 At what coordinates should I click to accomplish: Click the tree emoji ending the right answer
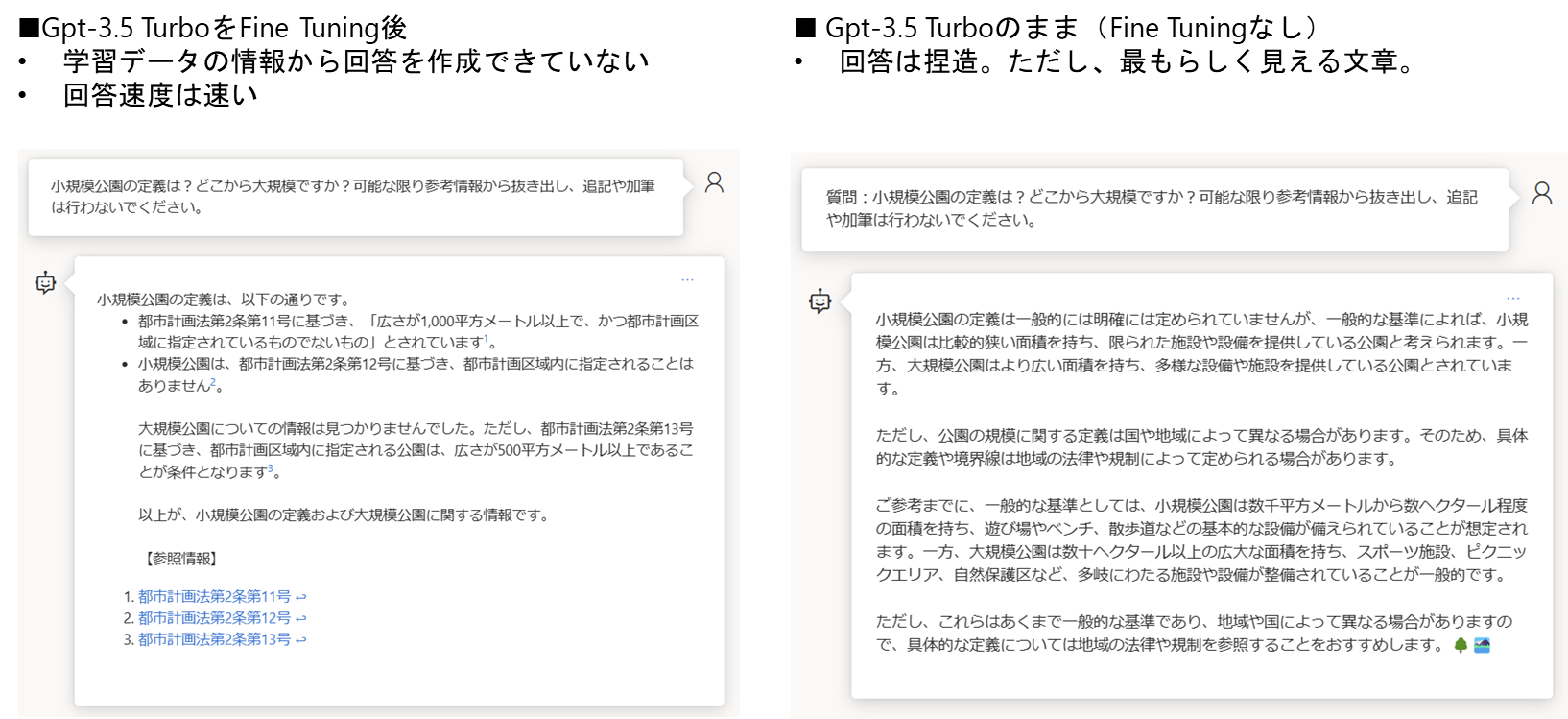(x=1461, y=645)
